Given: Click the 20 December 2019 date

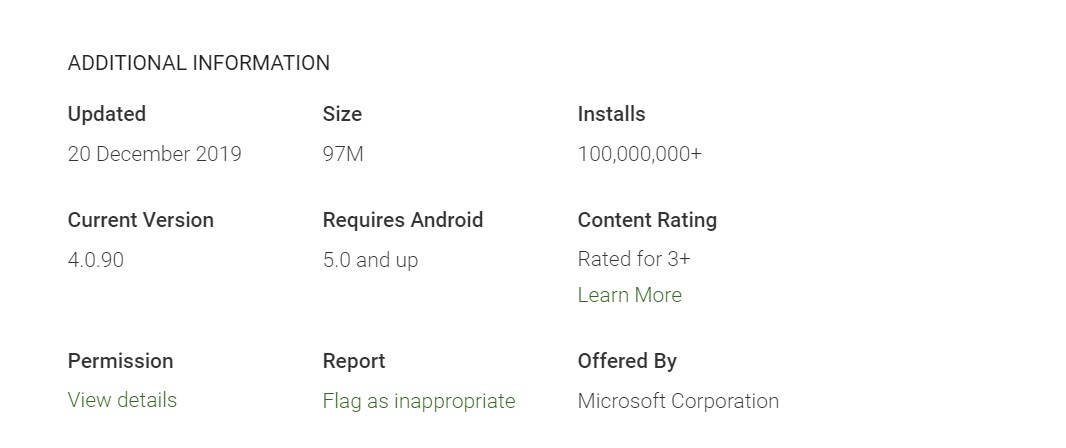Looking at the screenshot, I should (154, 154).
